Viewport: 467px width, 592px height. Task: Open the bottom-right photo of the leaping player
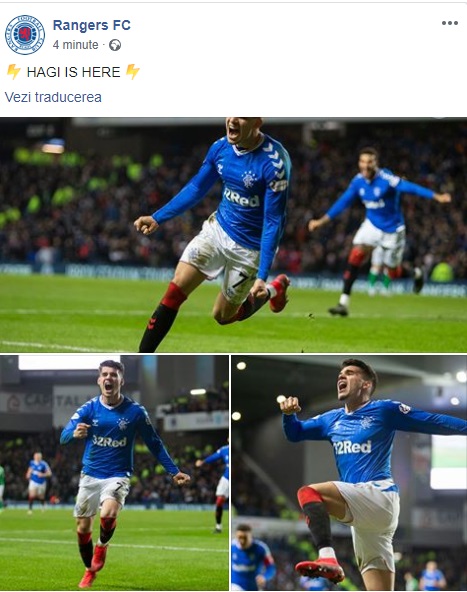[x=349, y=473]
